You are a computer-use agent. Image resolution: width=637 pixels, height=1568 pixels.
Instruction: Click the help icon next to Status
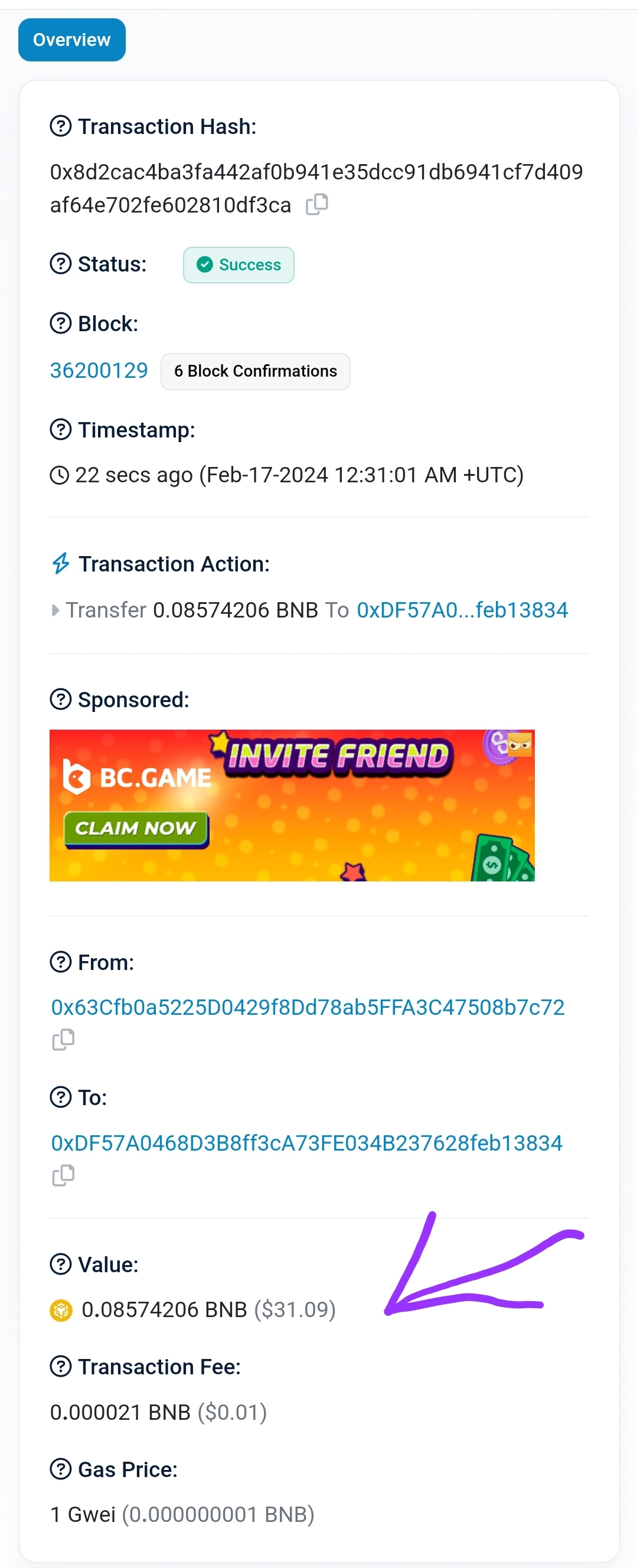point(60,264)
